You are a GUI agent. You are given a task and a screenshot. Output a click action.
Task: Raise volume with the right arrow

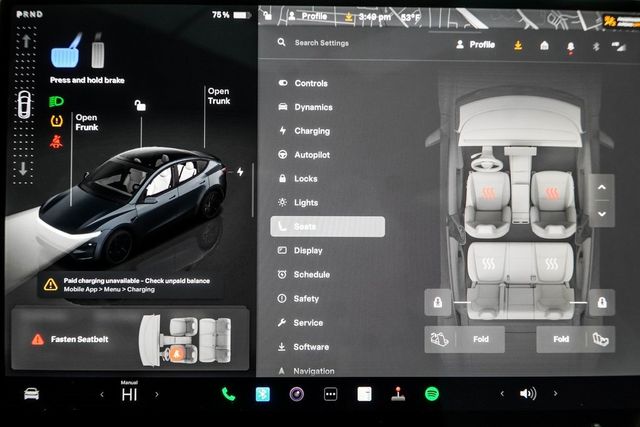(555, 394)
